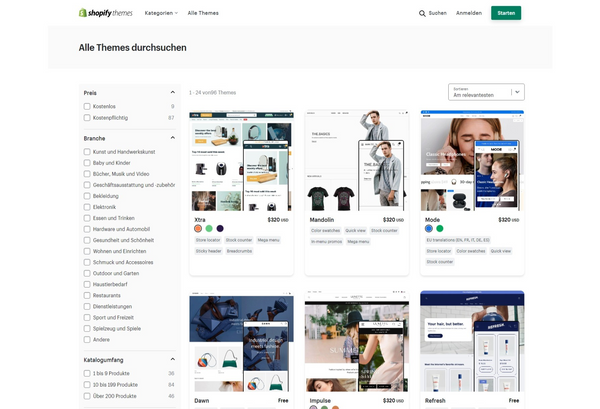This screenshot has width=600, height=409.
Task: Click the Mandolin theme title
Action: coord(322,220)
